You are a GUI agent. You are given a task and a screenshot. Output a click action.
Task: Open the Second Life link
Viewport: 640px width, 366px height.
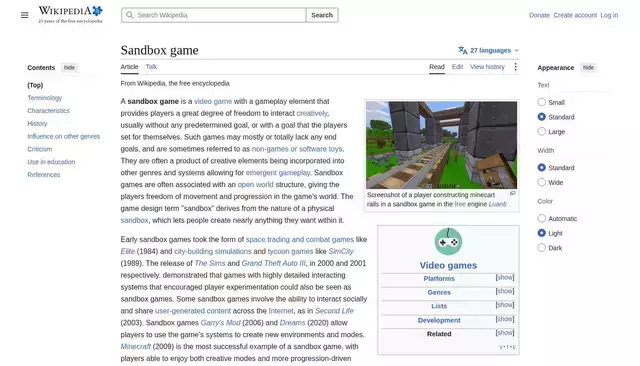click(334, 311)
